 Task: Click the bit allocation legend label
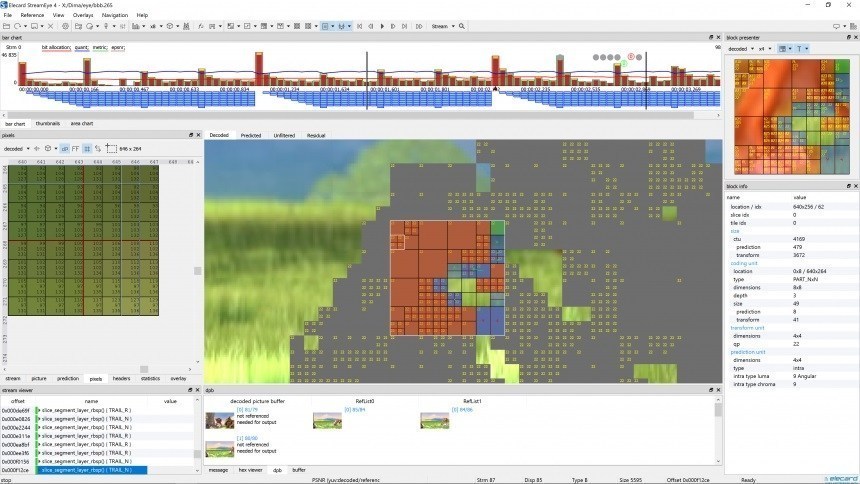(56, 46)
